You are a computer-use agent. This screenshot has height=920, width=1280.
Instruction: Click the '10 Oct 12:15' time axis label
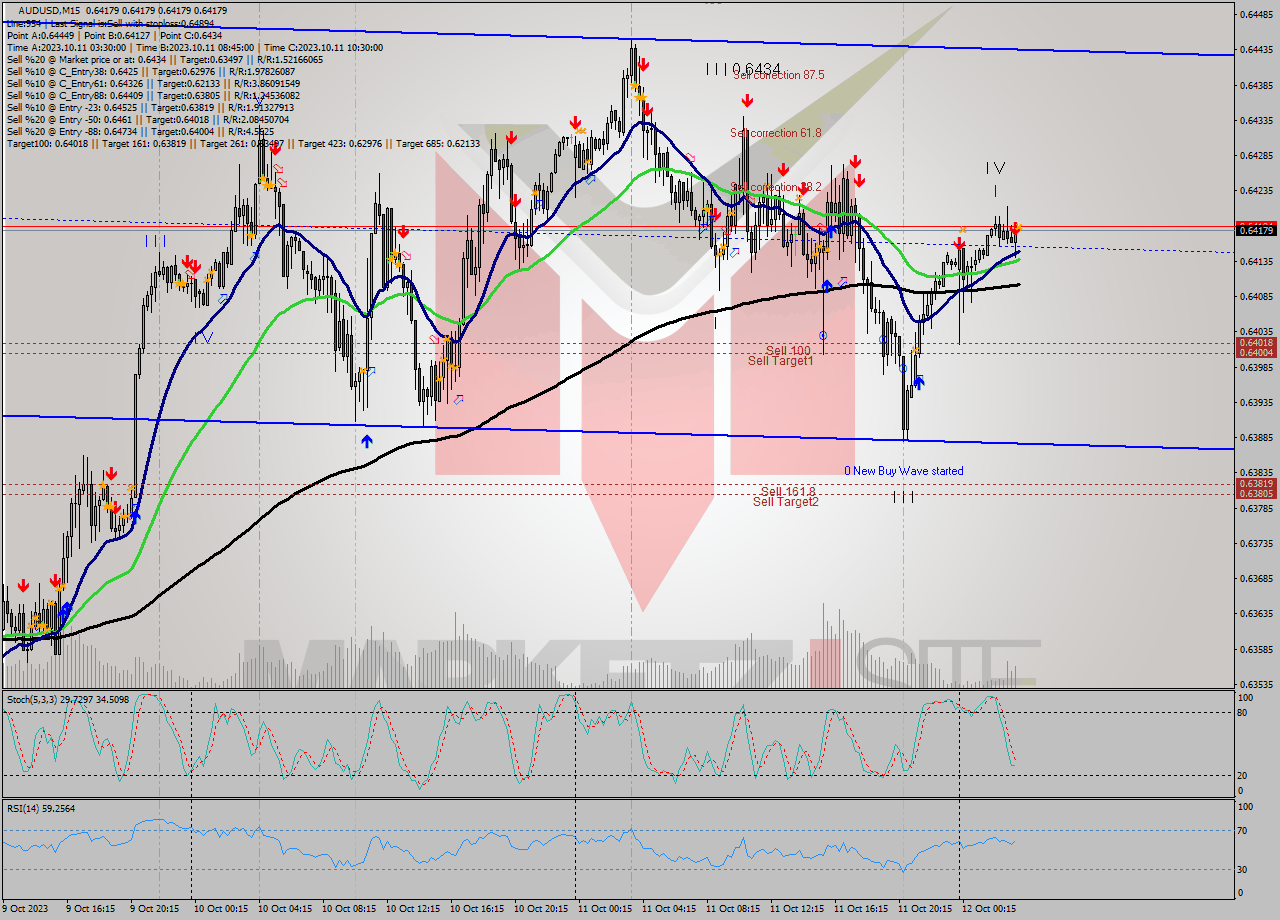412,908
